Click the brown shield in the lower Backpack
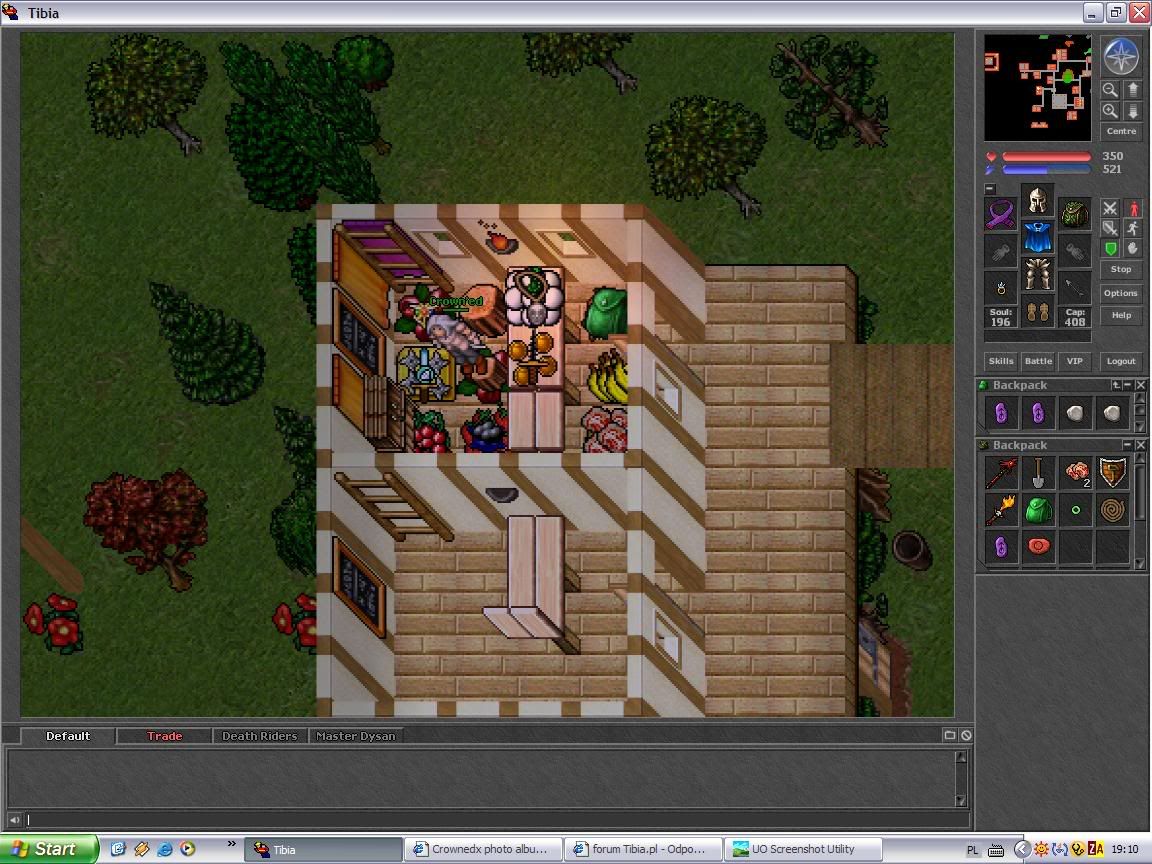 click(1112, 473)
